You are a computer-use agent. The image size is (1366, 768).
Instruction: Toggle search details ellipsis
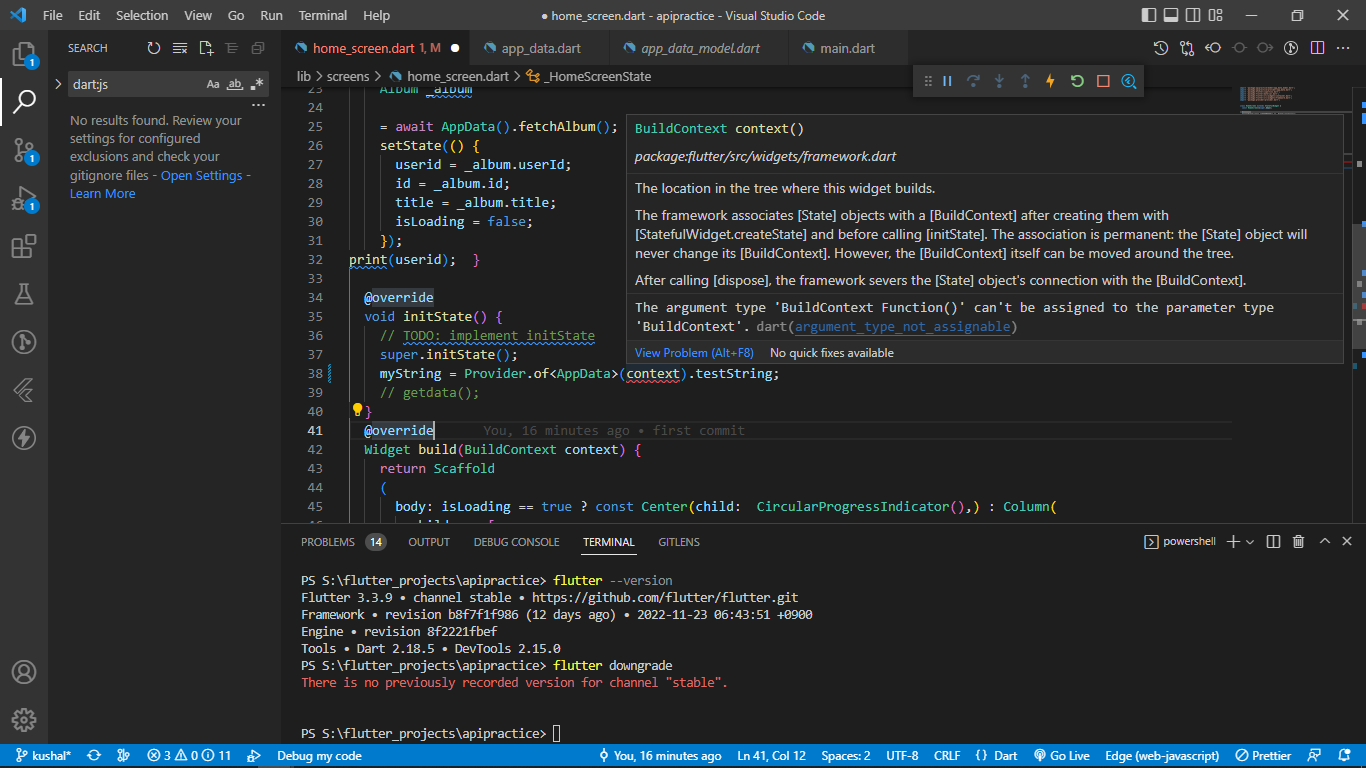click(258, 105)
